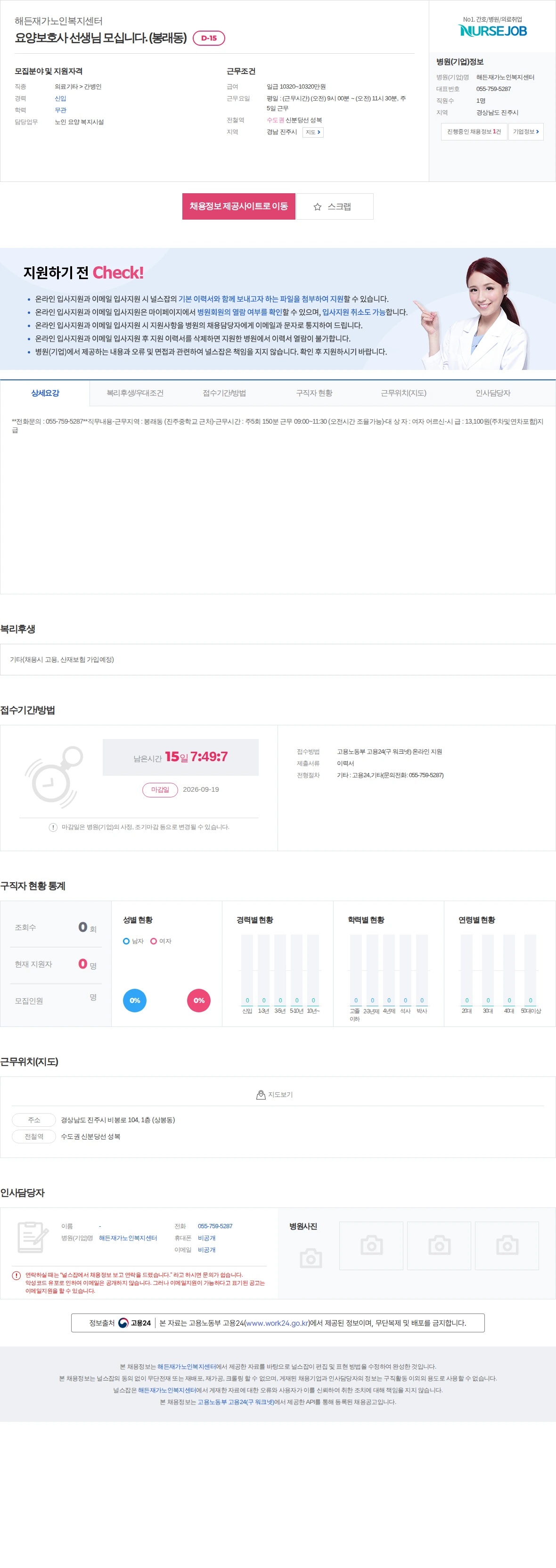This screenshot has height=1568, width=556.
Task: Click the 의료기타 > 간병인 job category text
Action: [x=78, y=86]
